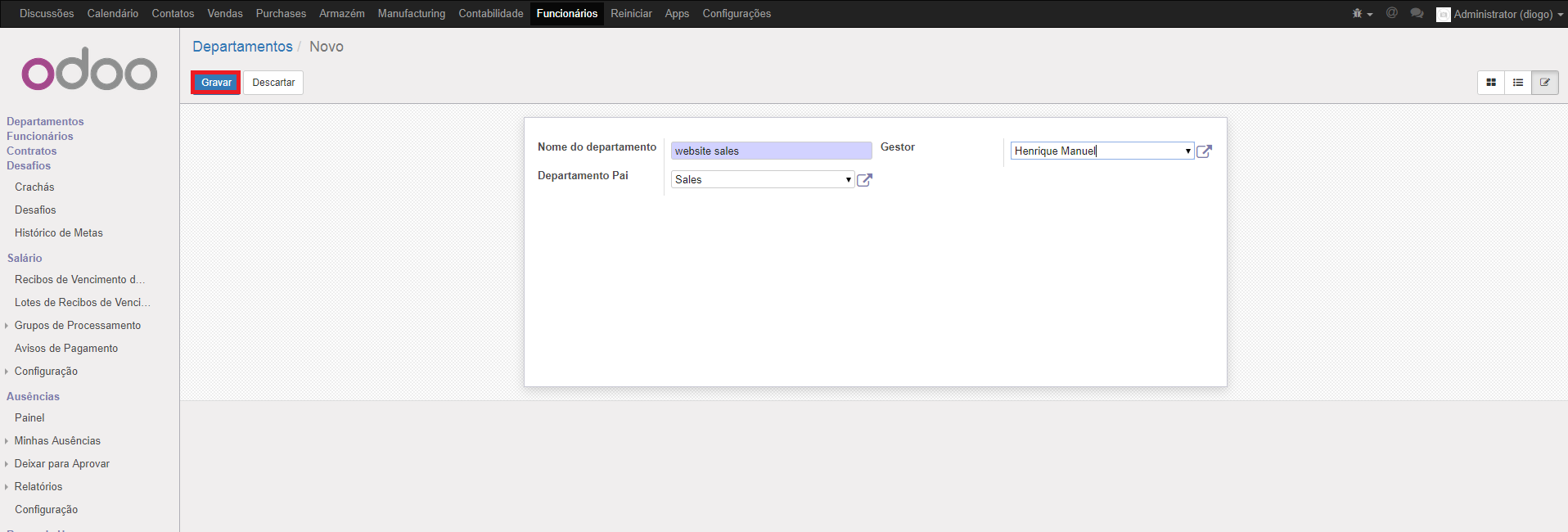Open the Manufacturing menu
This screenshot has width=1568, height=532.
(x=411, y=14)
